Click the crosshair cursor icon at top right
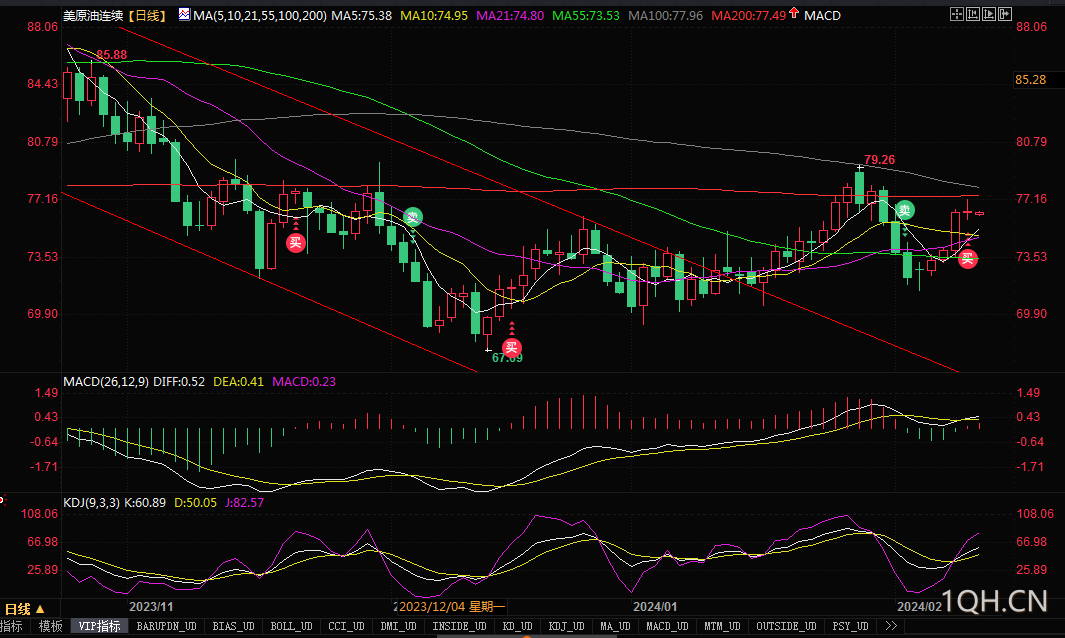1065x638 pixels. [x=956, y=14]
